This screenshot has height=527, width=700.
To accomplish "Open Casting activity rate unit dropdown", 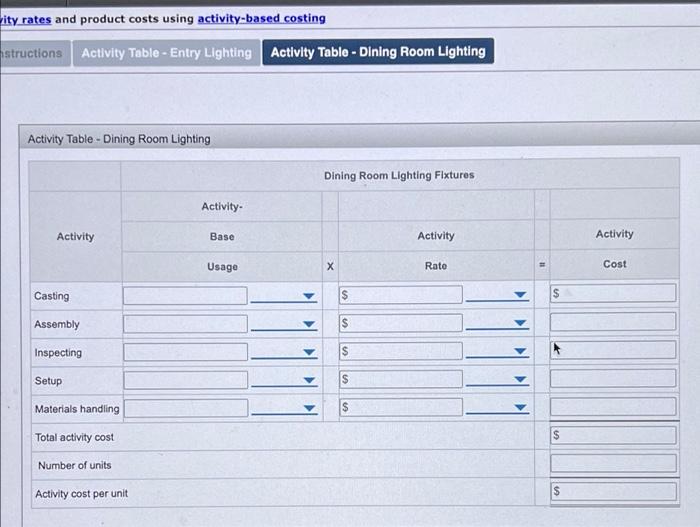I will click(497, 295).
